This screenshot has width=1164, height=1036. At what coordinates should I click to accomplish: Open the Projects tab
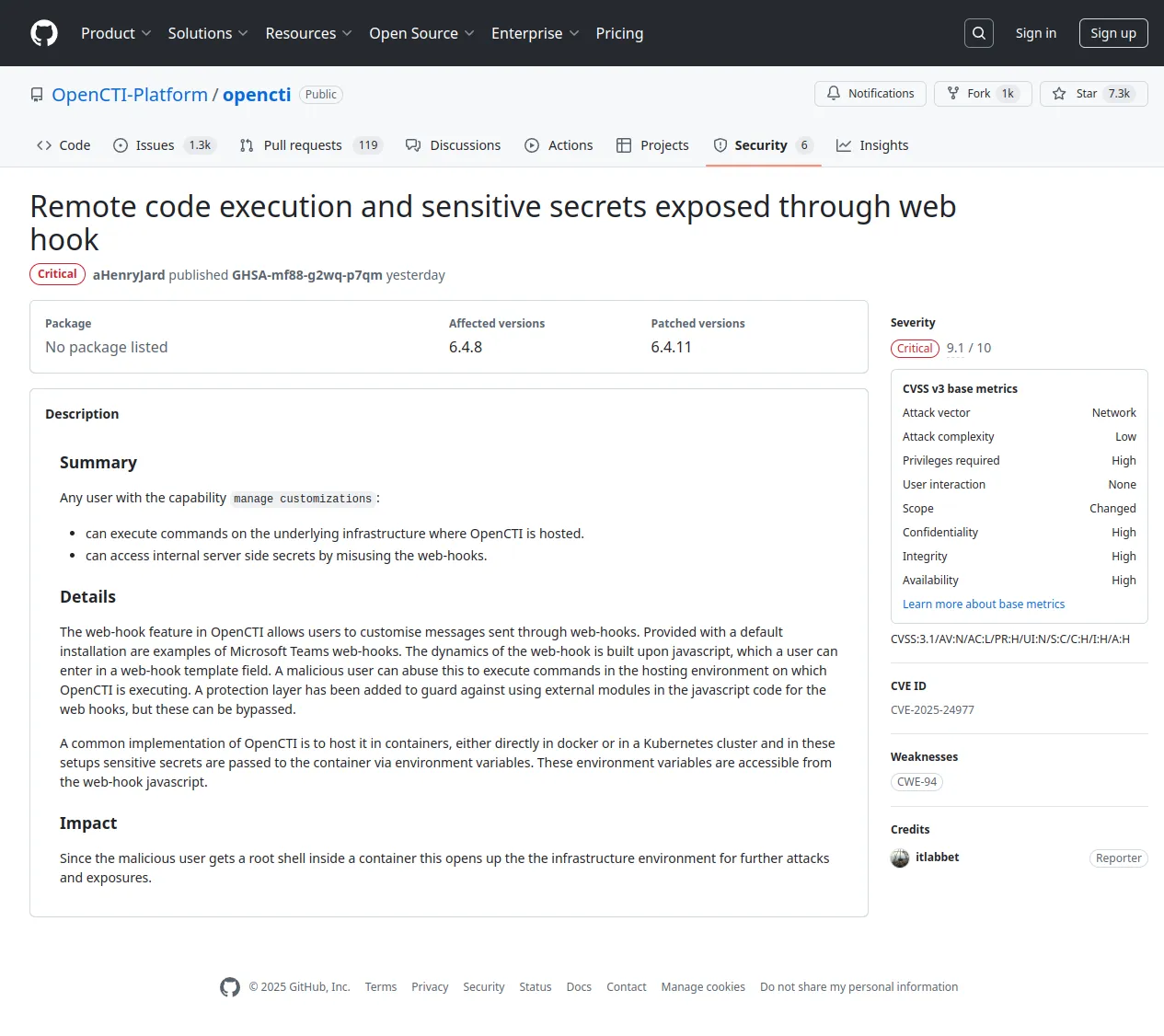pos(652,145)
